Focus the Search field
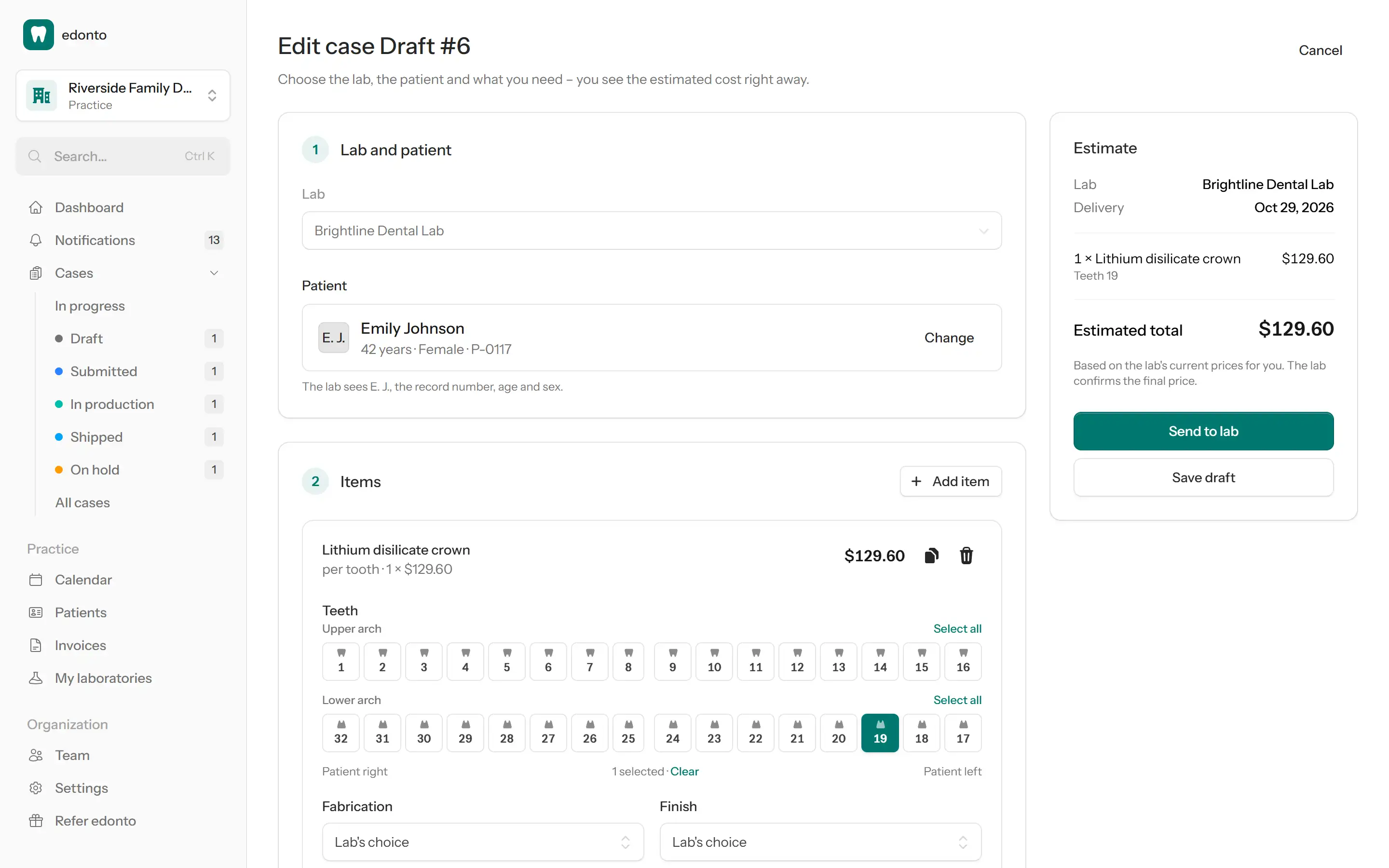This screenshot has width=1389, height=868. tap(123, 156)
